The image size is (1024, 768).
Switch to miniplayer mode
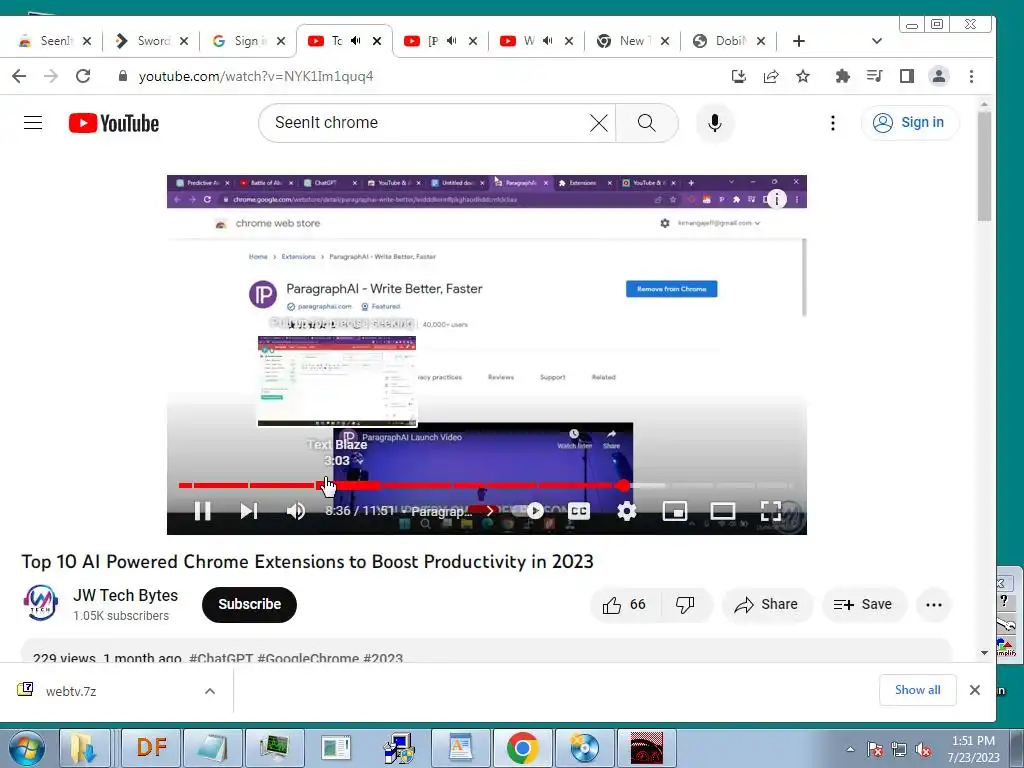click(675, 511)
